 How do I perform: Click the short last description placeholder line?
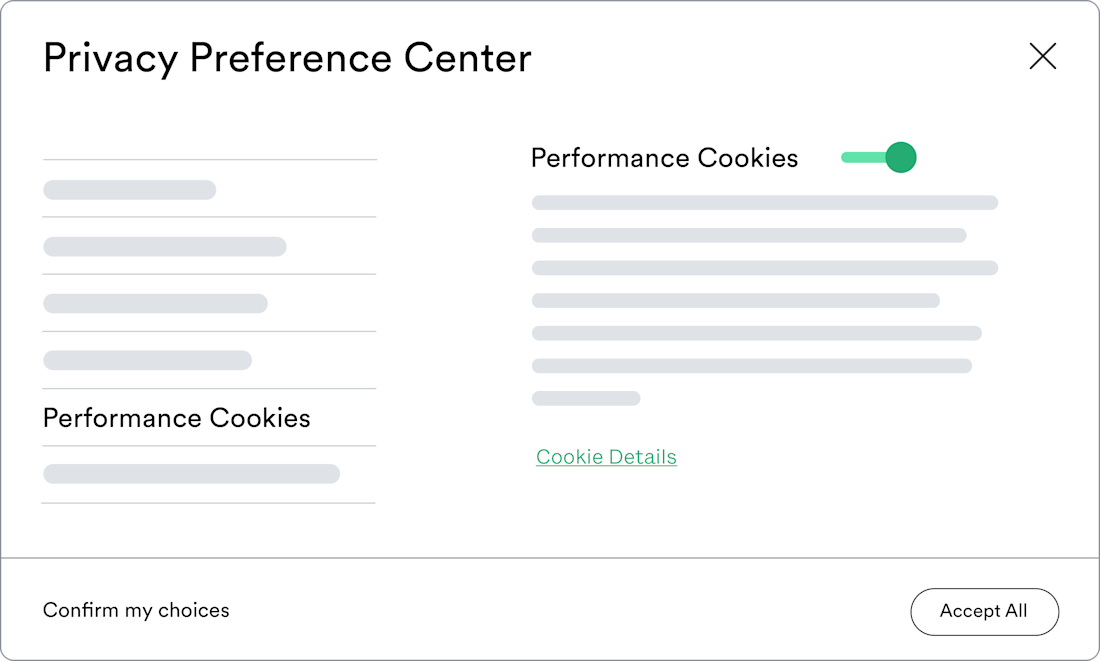click(x=586, y=398)
